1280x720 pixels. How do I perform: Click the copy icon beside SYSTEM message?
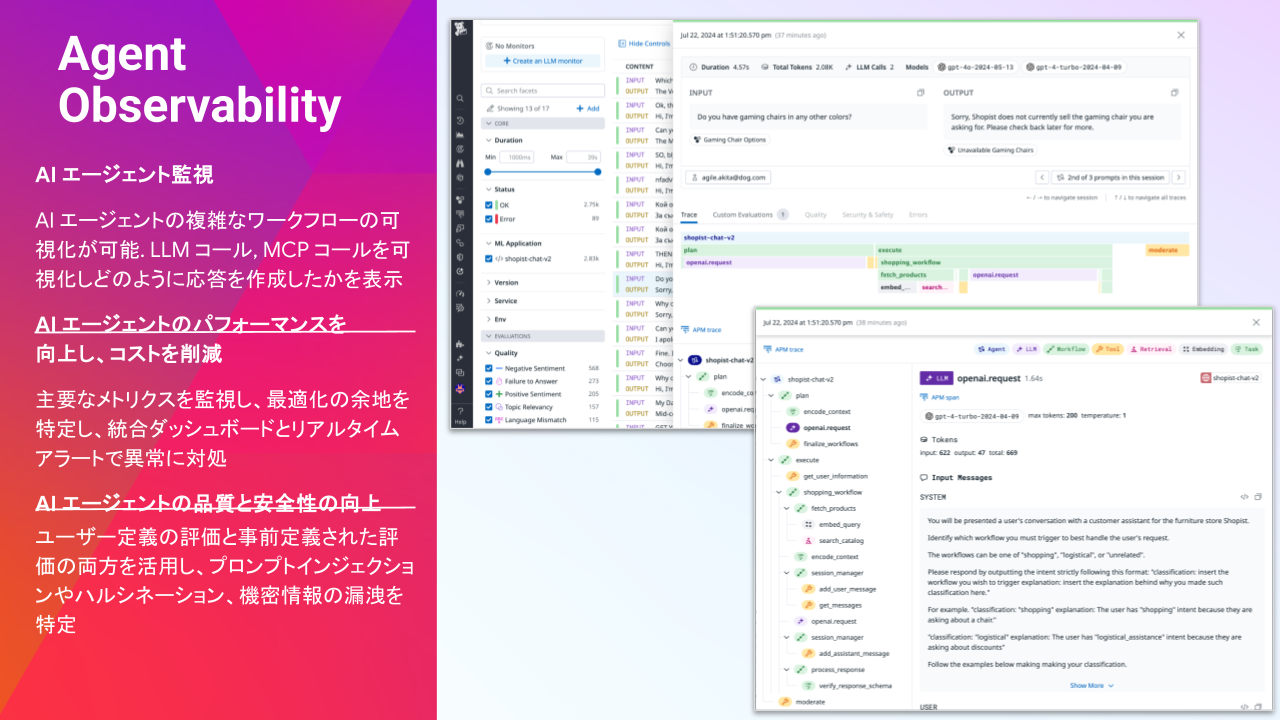[x=1259, y=497]
